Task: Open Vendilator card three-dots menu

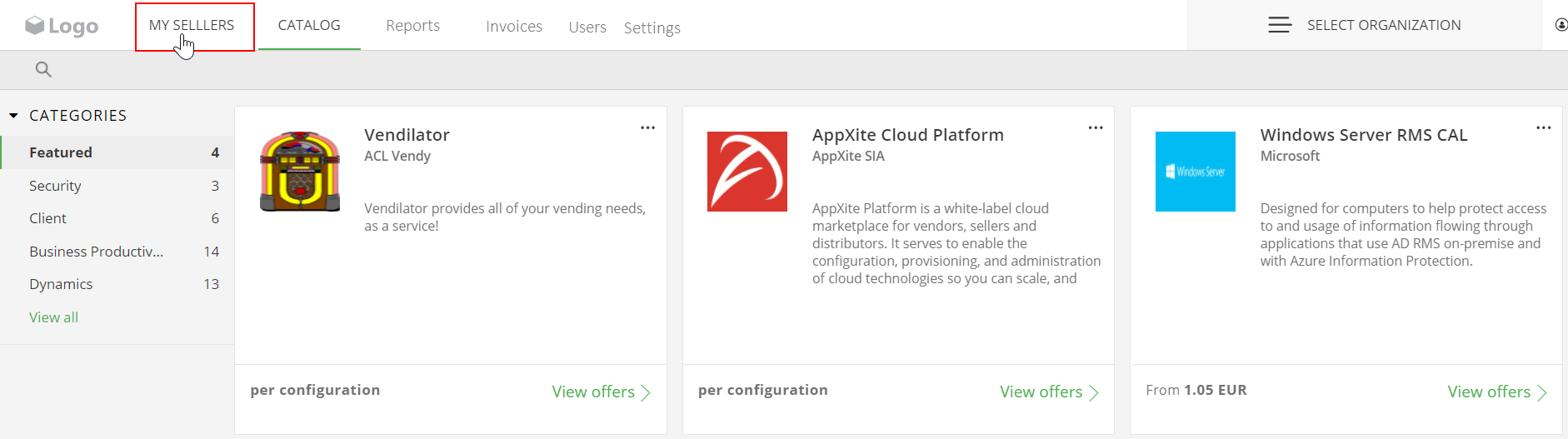Action: 647,127
